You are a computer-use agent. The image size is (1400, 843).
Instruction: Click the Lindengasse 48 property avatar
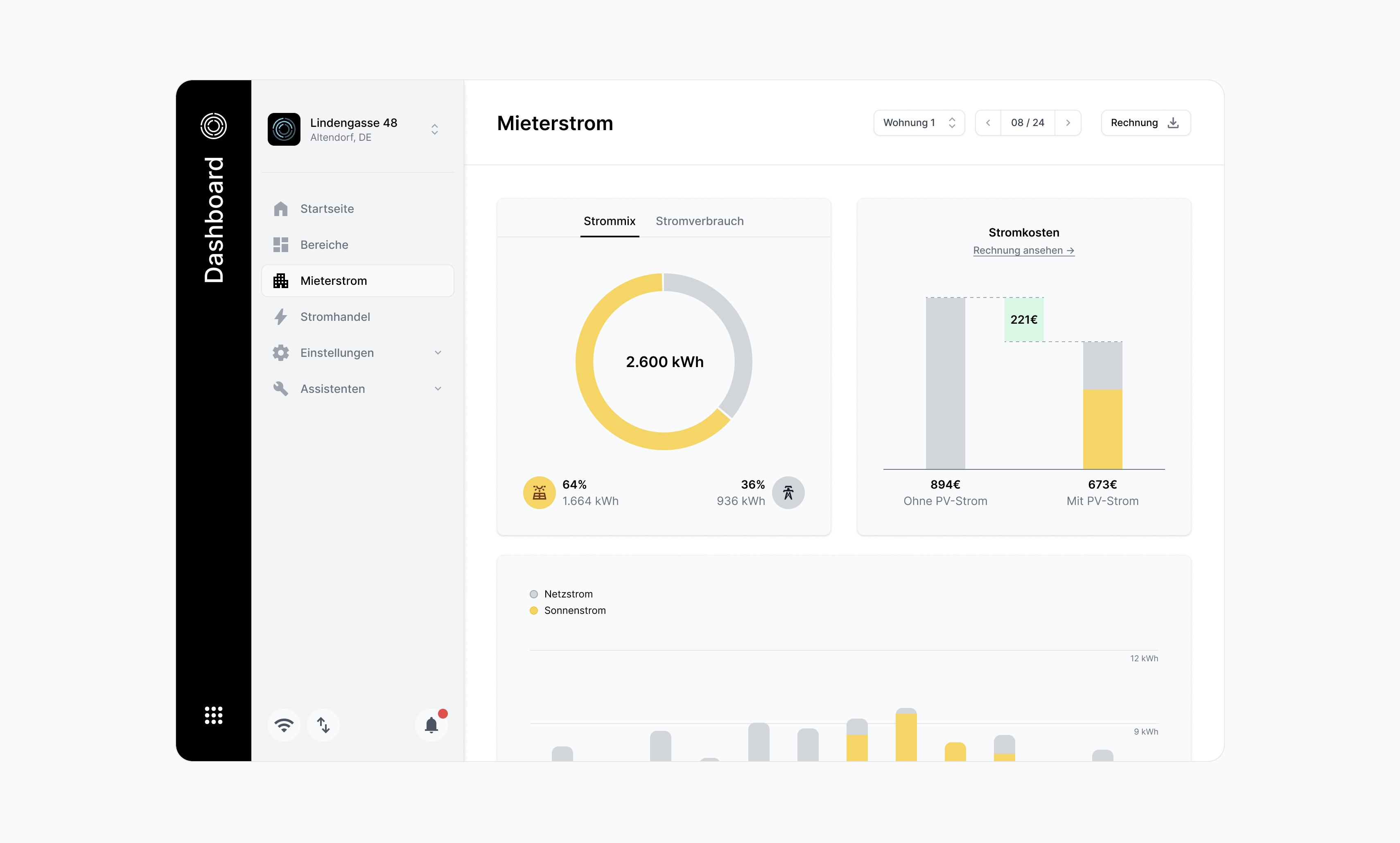[284, 129]
